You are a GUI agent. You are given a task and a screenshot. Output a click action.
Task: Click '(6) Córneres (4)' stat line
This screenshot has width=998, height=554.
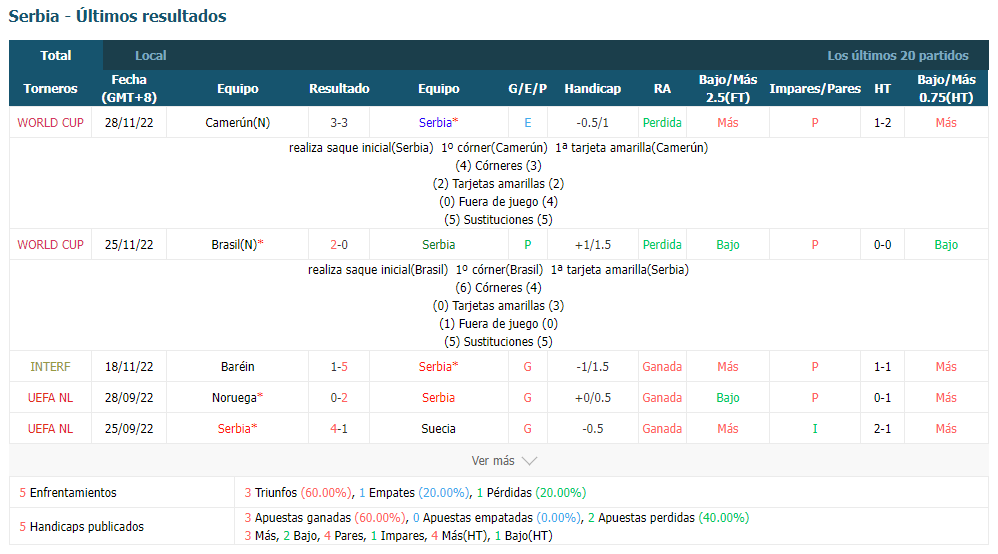tap(498, 288)
